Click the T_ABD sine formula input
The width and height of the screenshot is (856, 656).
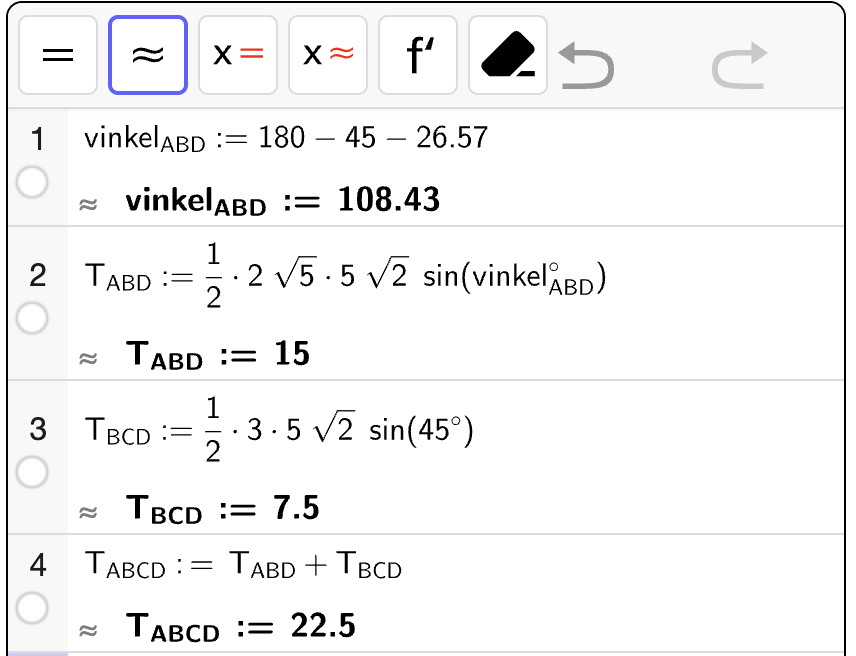coord(346,276)
